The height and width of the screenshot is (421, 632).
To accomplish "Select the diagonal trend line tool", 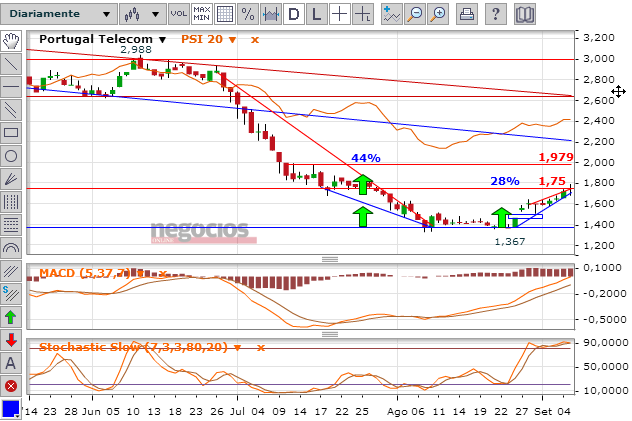I will click(11, 64).
